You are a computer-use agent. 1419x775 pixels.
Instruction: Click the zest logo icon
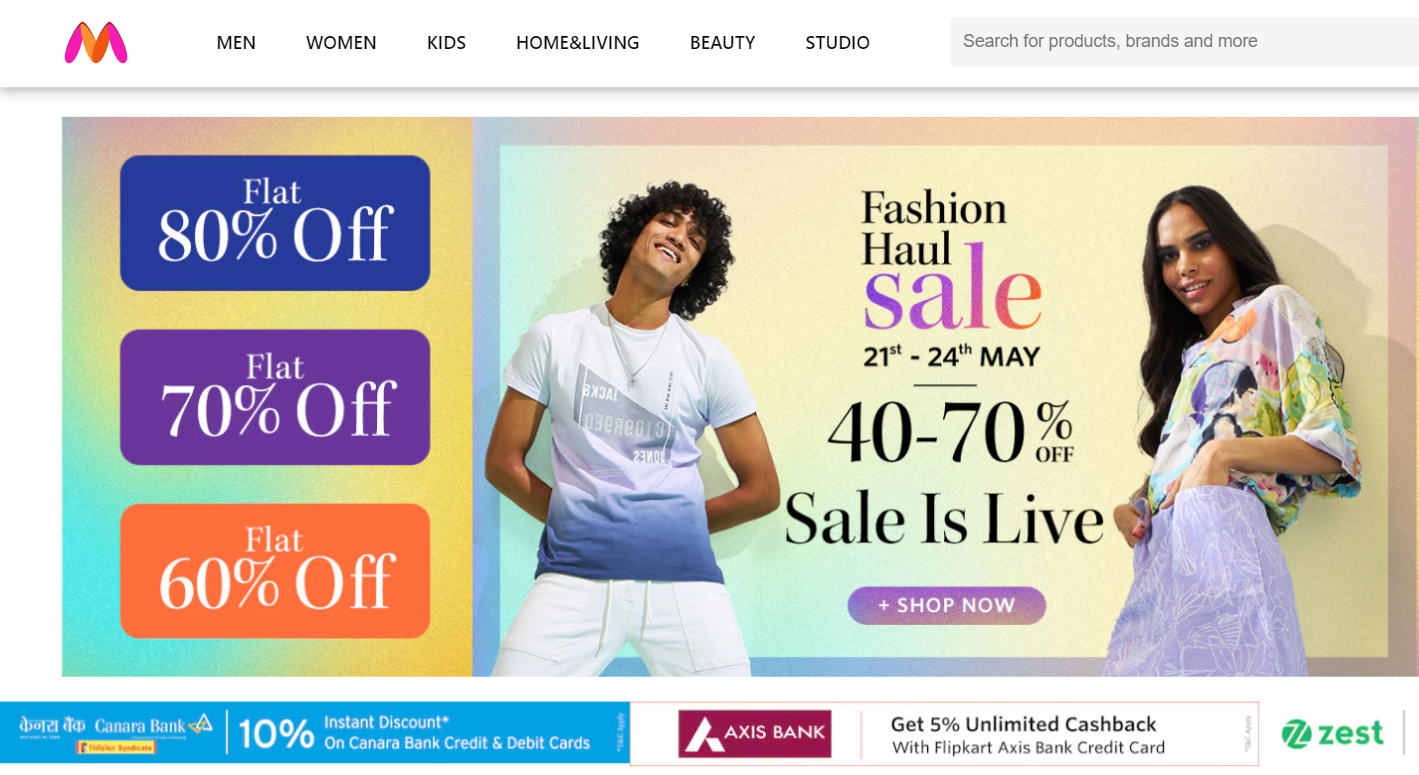tap(1333, 733)
